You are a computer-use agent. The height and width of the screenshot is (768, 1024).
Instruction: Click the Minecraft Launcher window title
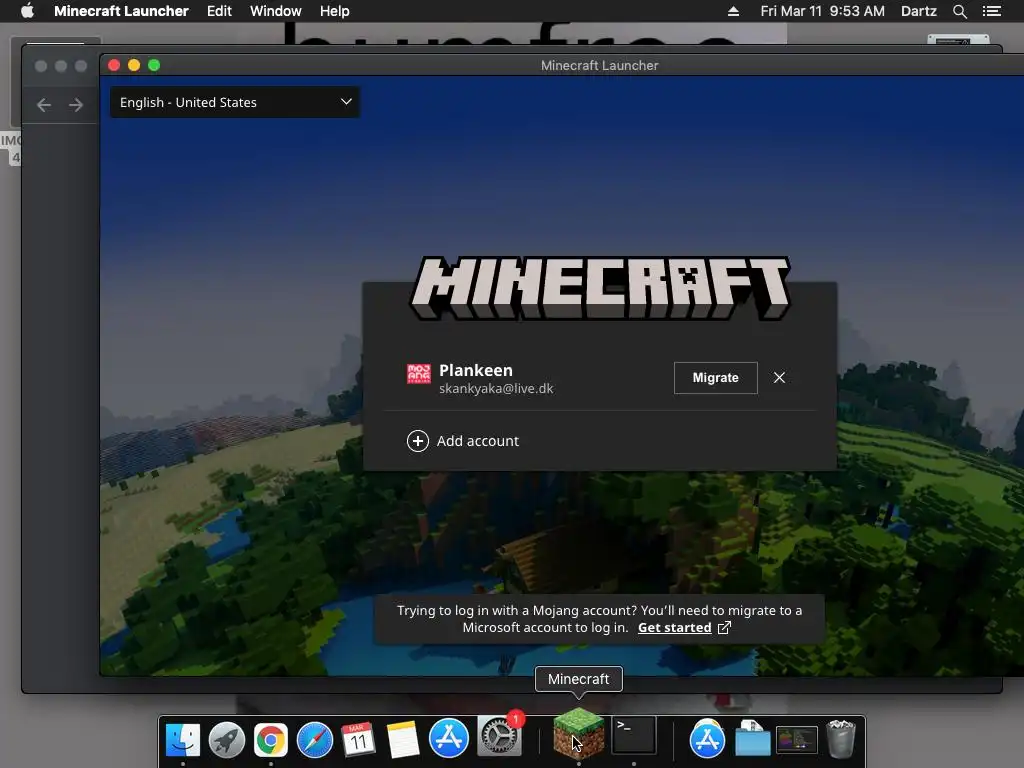click(599, 65)
